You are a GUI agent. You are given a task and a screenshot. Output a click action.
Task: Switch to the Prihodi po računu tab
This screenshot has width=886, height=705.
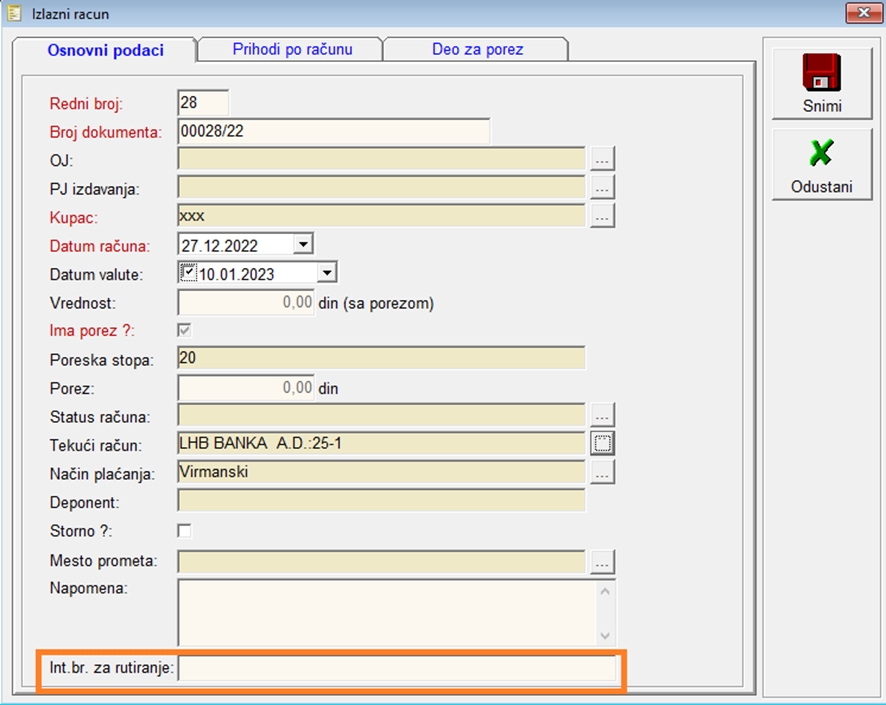coord(291,49)
